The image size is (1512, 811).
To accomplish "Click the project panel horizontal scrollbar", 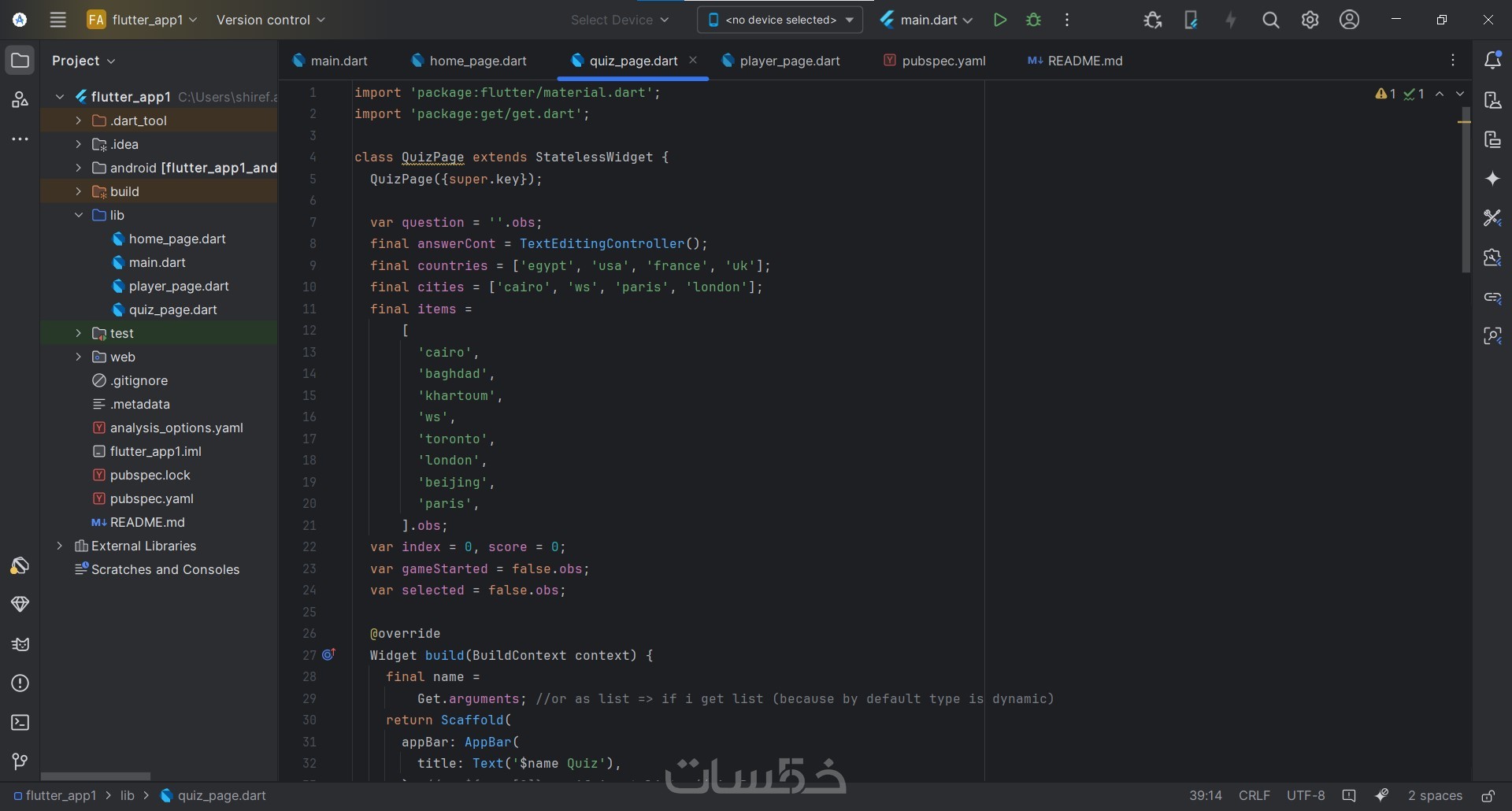I will pos(95,776).
